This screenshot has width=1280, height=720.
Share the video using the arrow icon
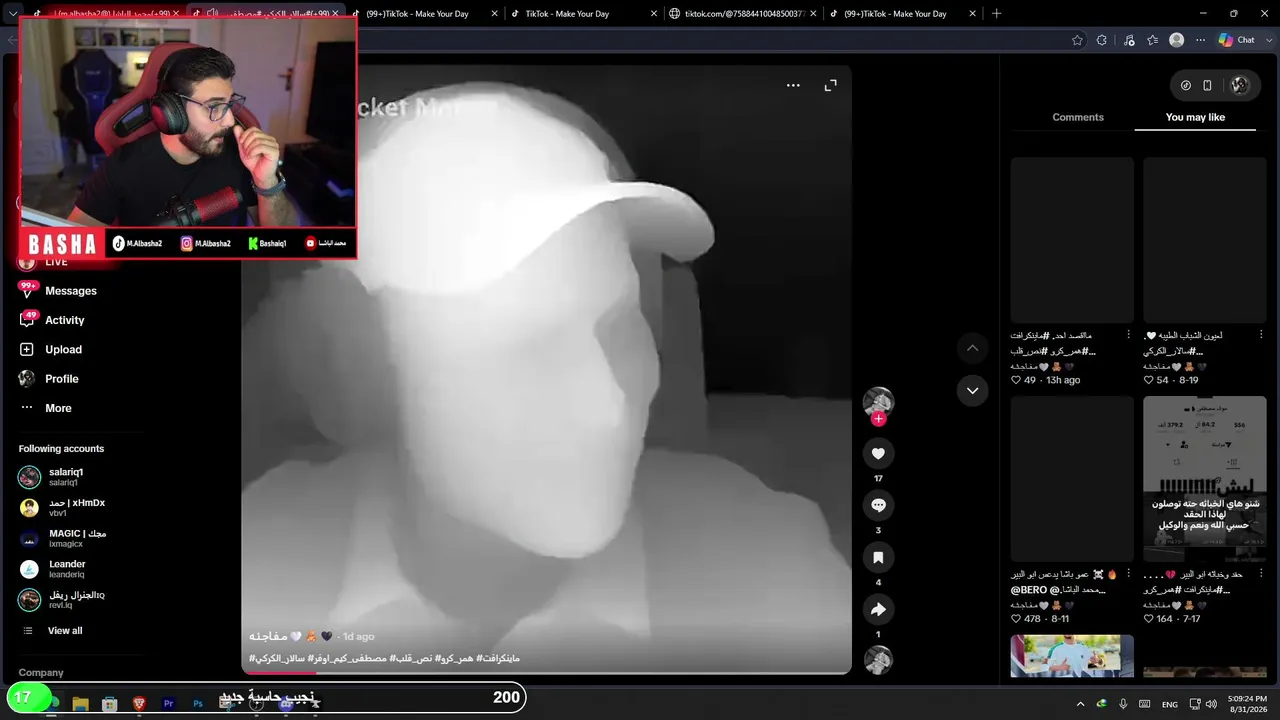click(878, 609)
